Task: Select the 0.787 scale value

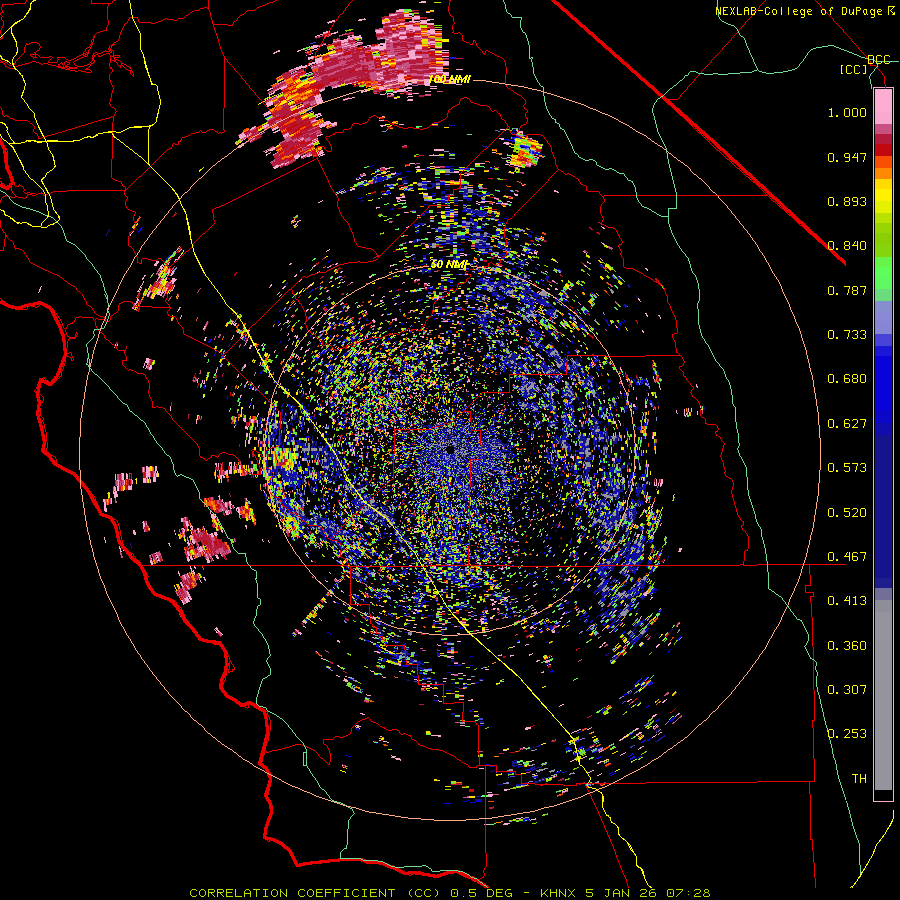Action: click(x=847, y=290)
